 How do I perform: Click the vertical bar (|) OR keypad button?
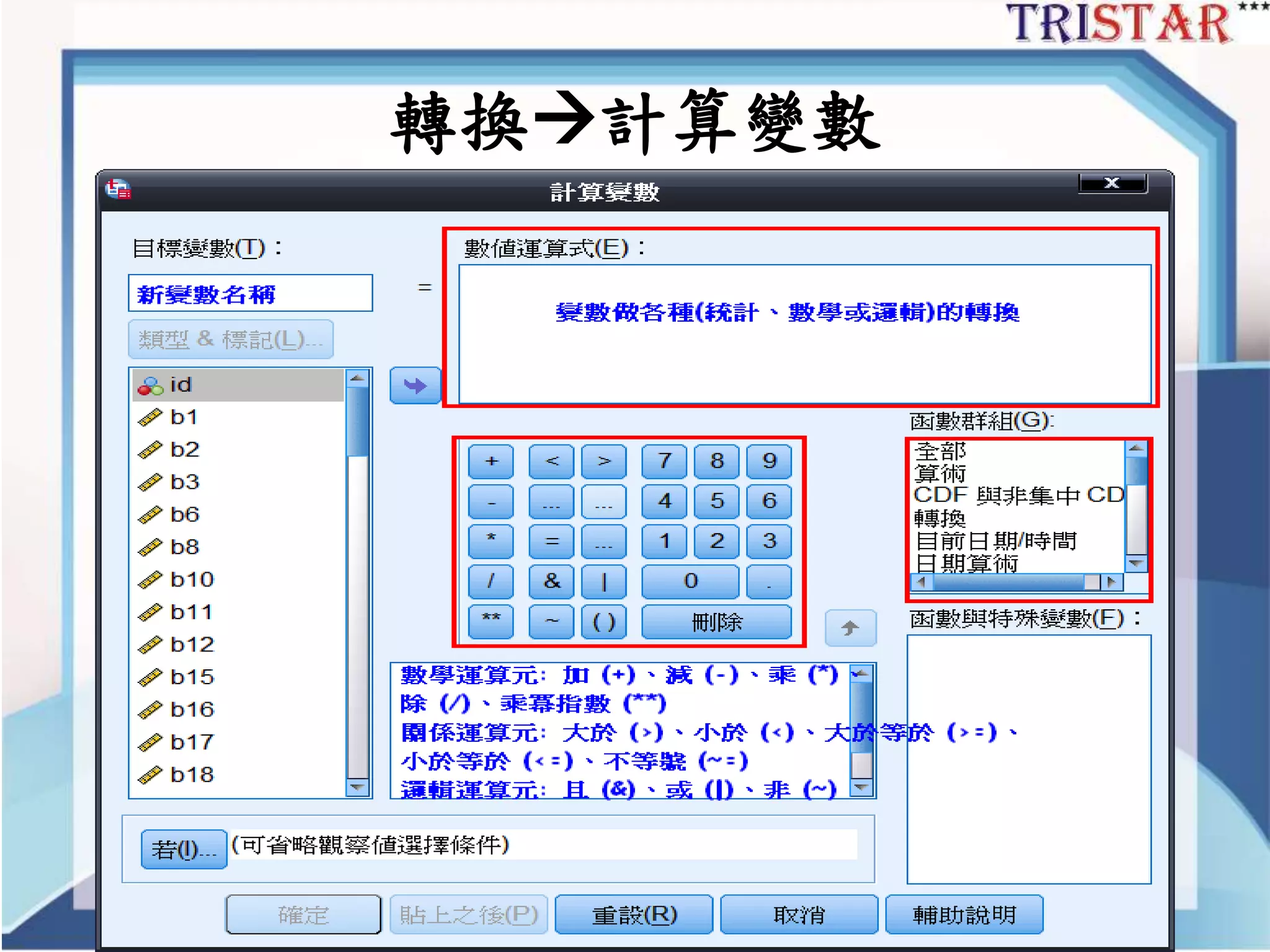pyautogui.click(x=604, y=581)
